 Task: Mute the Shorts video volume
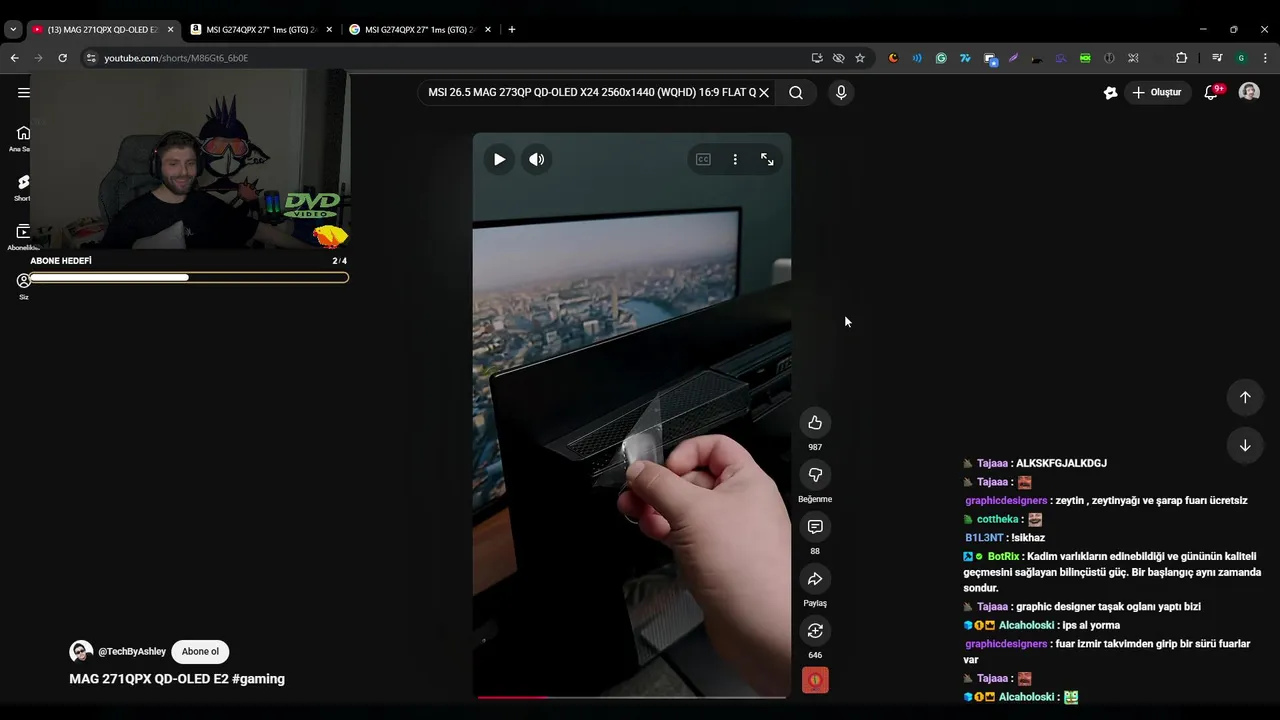pos(537,159)
